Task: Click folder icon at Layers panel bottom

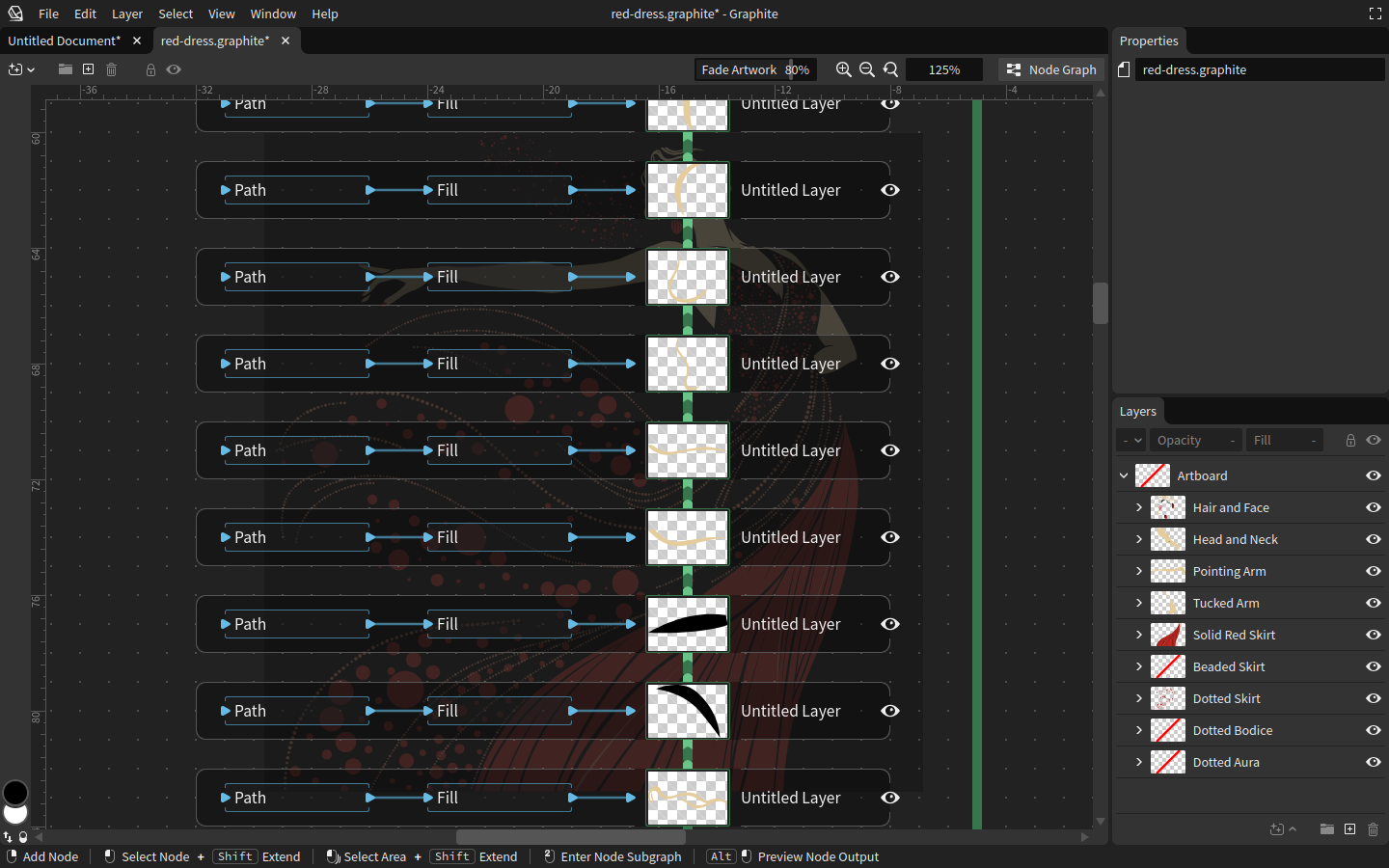Action: 1327,829
